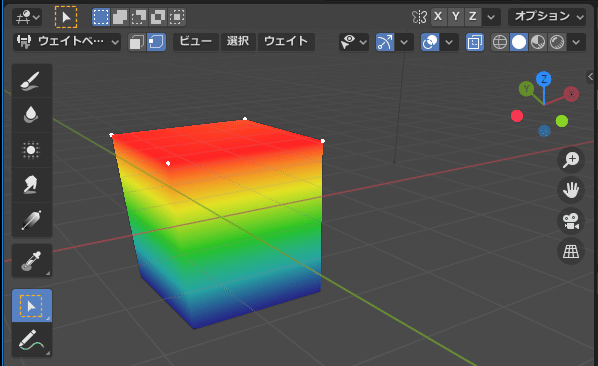Snap view to X axis on gizmo
Screen dimensions: 598x366
571,94
